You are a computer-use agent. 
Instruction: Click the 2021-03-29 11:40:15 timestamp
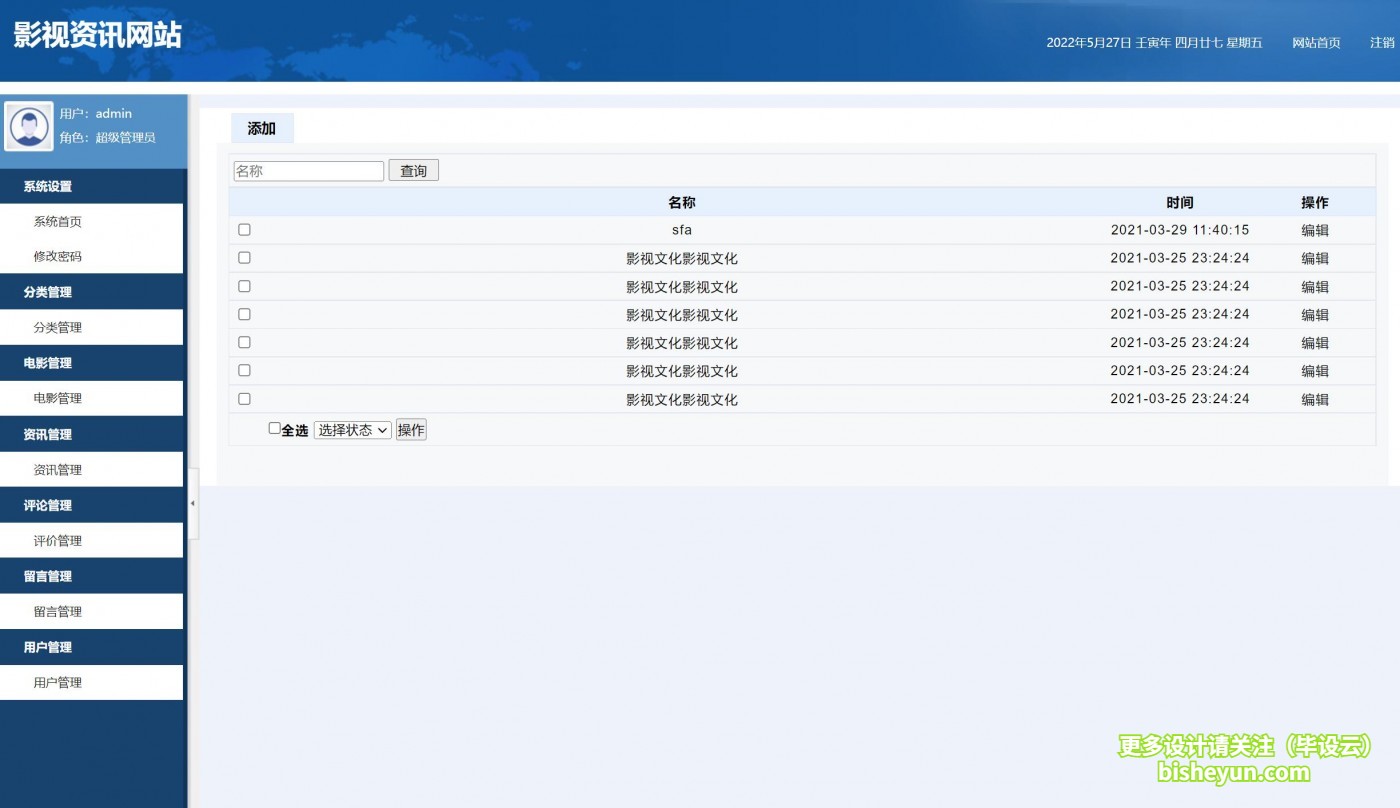coord(1180,230)
